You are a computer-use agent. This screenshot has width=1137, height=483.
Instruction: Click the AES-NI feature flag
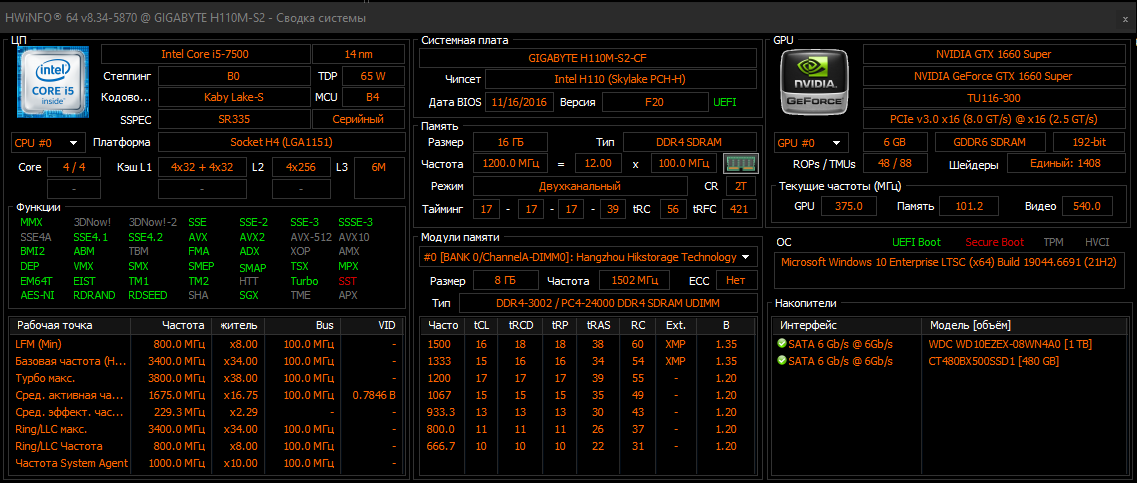tap(37, 295)
